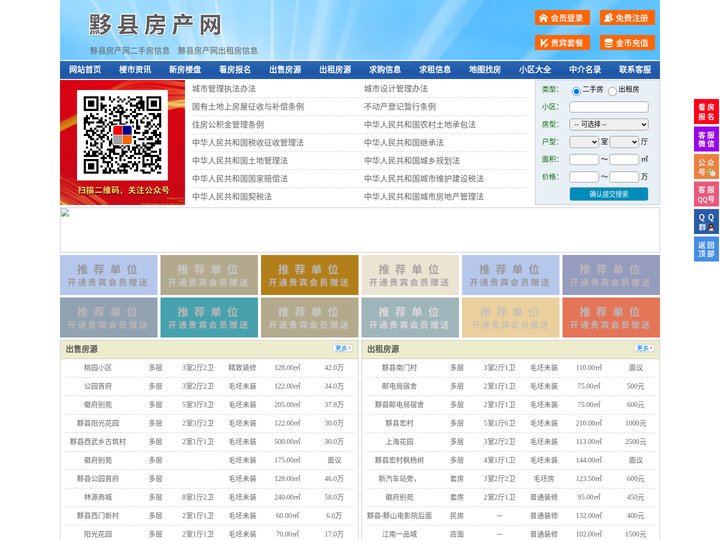Click the orange-brown 推荐单位 banner

pos(309,275)
